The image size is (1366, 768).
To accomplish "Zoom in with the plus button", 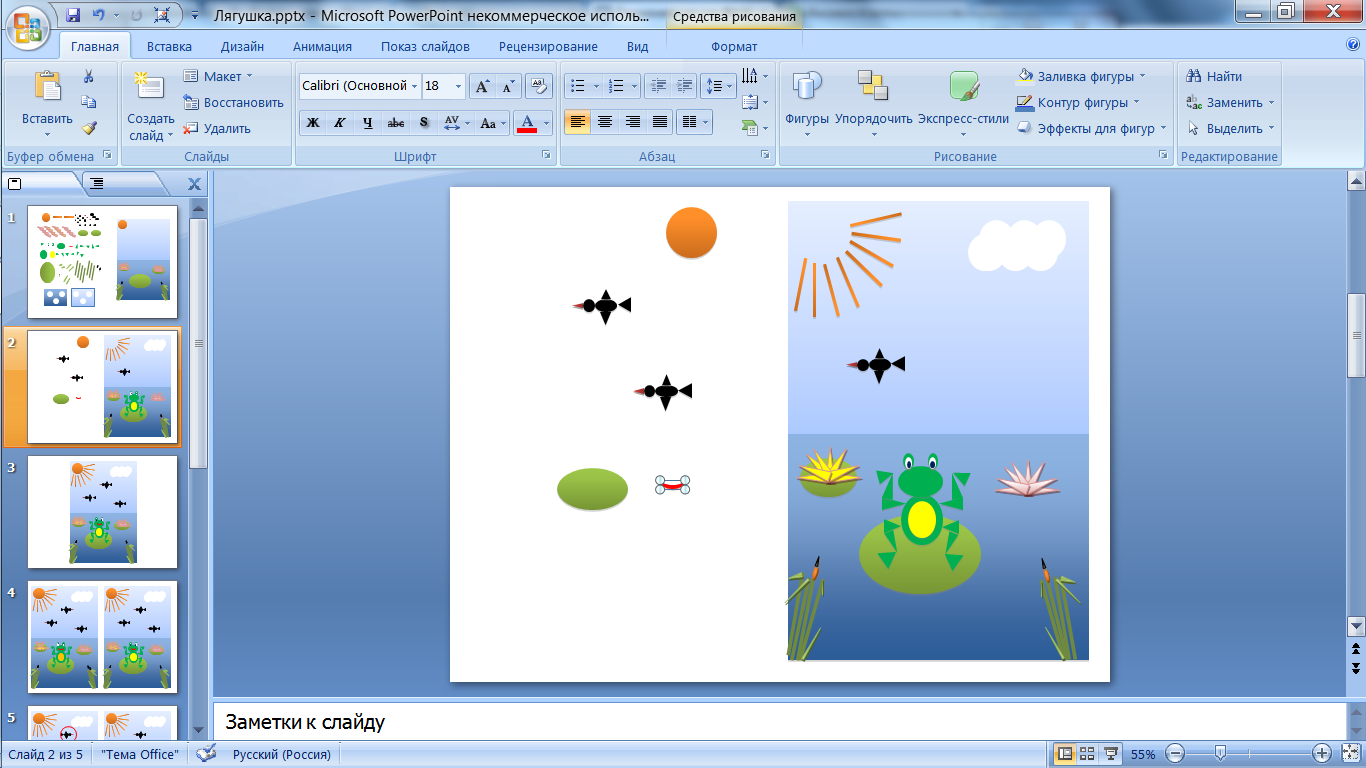I will pos(1322,753).
